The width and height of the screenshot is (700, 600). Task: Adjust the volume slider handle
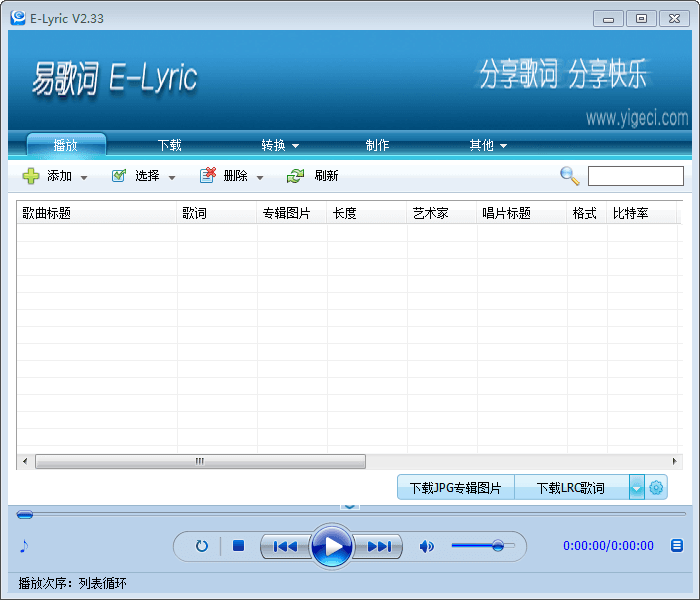[x=498, y=545]
